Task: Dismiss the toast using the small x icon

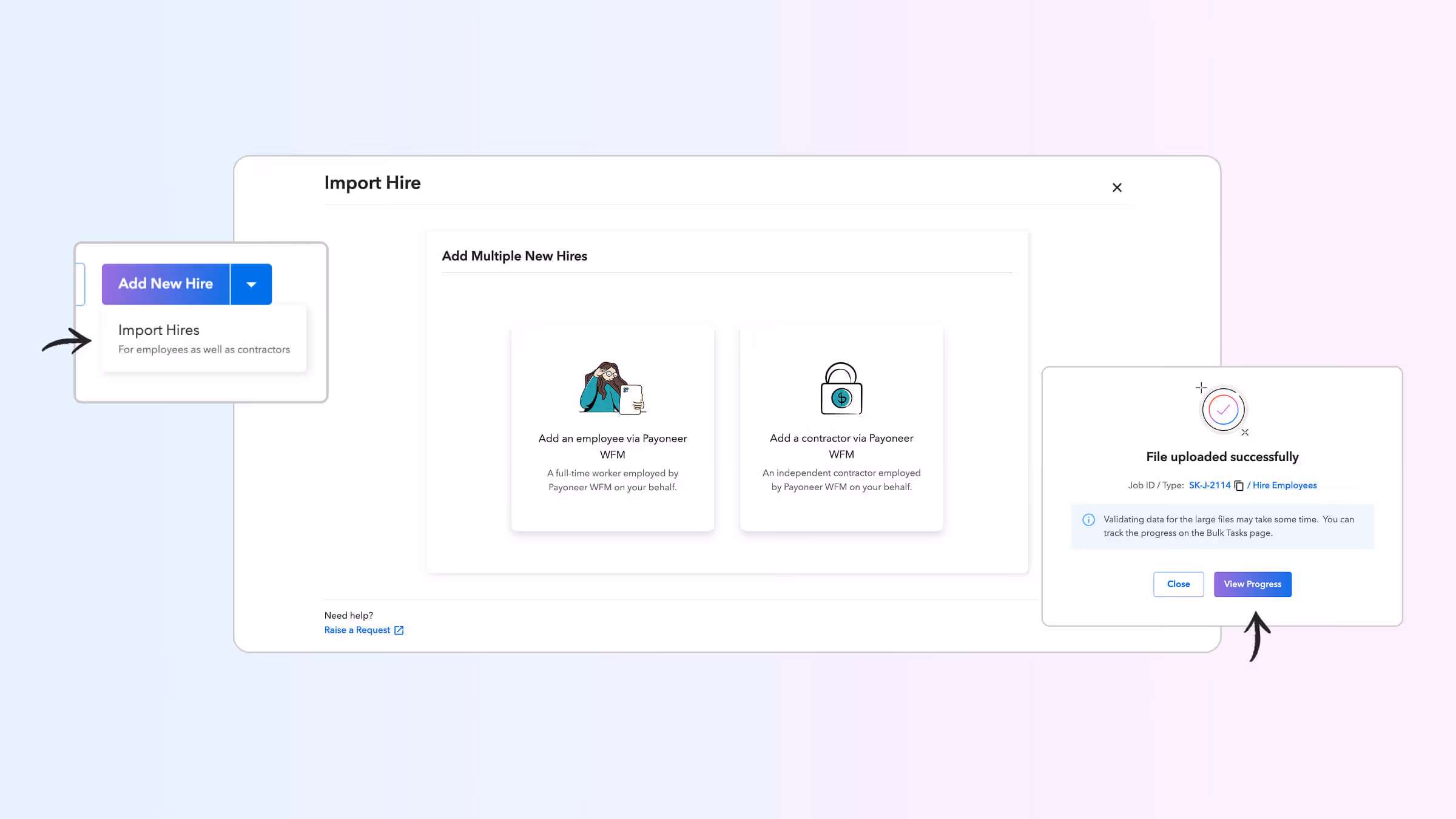Action: tap(1246, 432)
